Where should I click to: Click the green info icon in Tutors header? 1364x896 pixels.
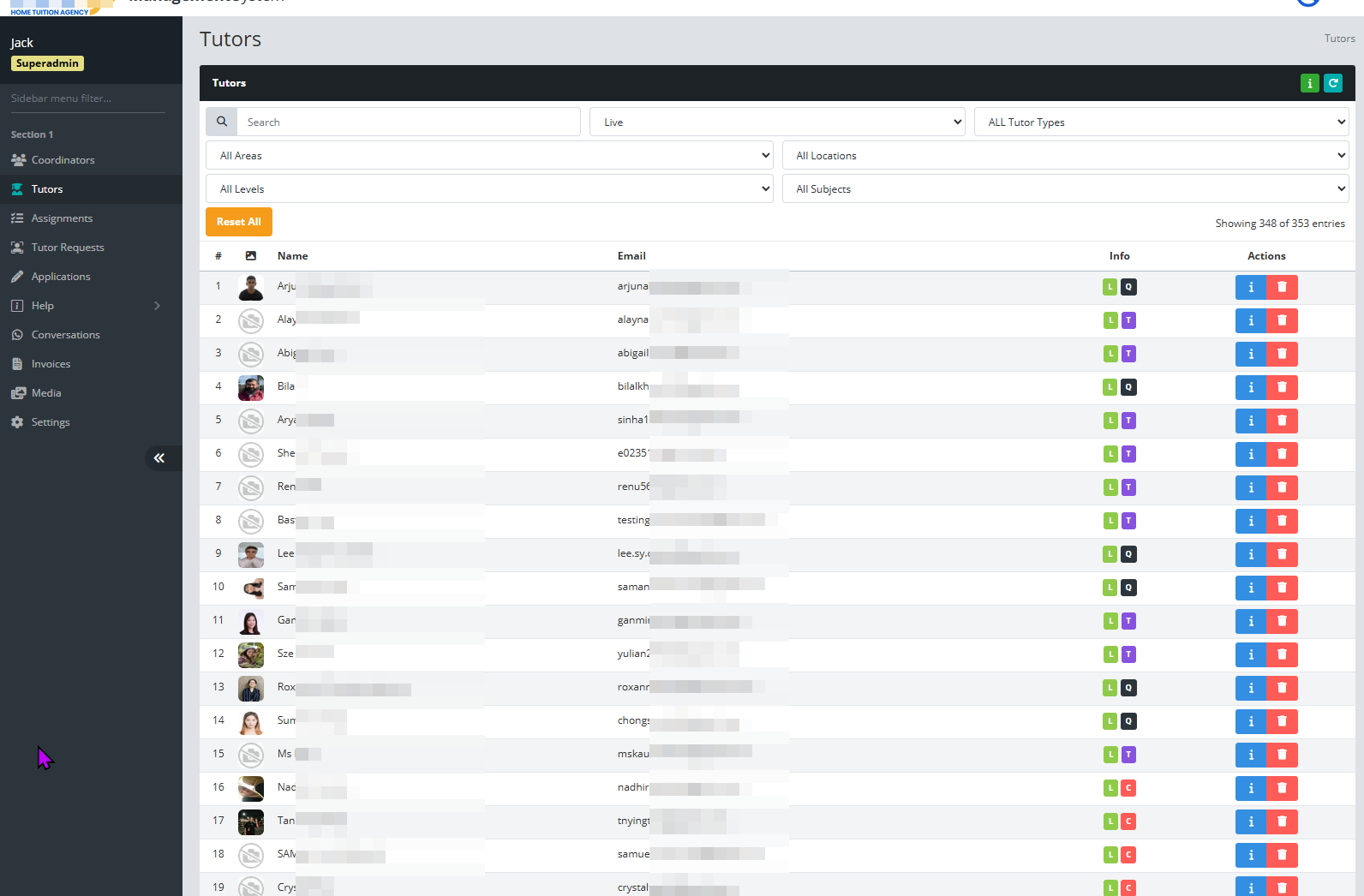pos(1309,83)
